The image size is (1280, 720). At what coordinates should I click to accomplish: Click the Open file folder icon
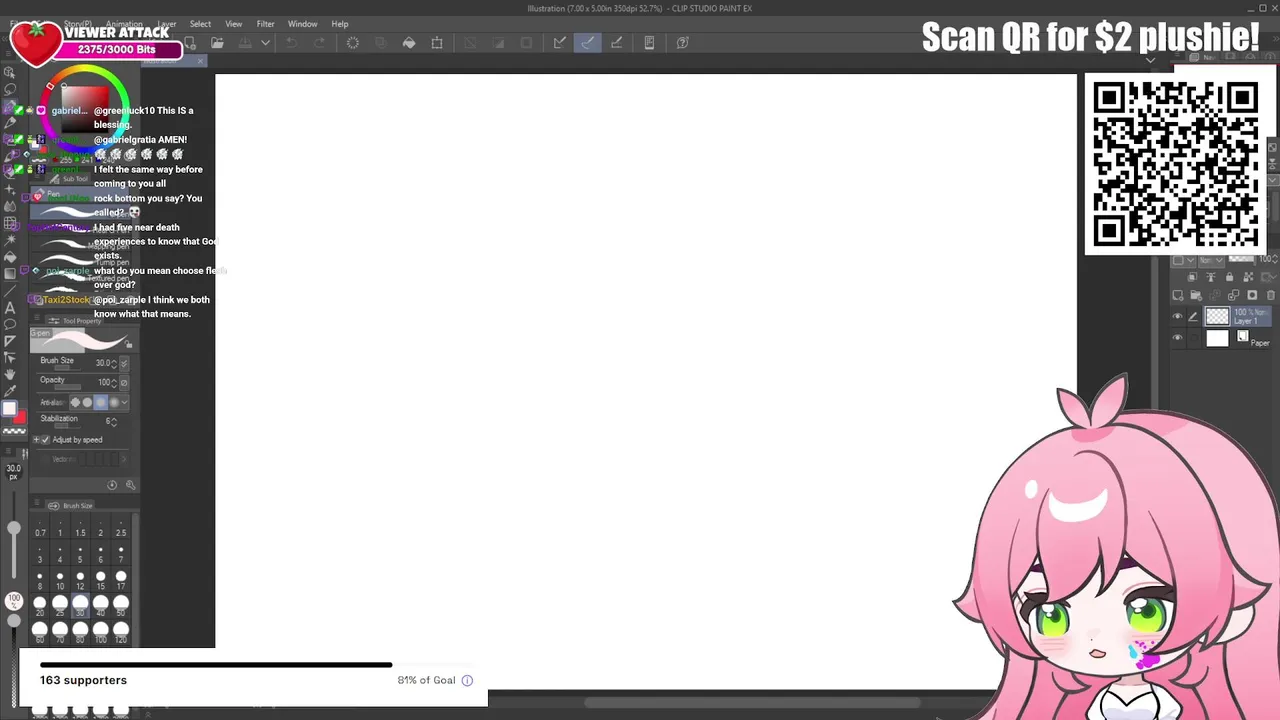pyautogui.click(x=217, y=43)
